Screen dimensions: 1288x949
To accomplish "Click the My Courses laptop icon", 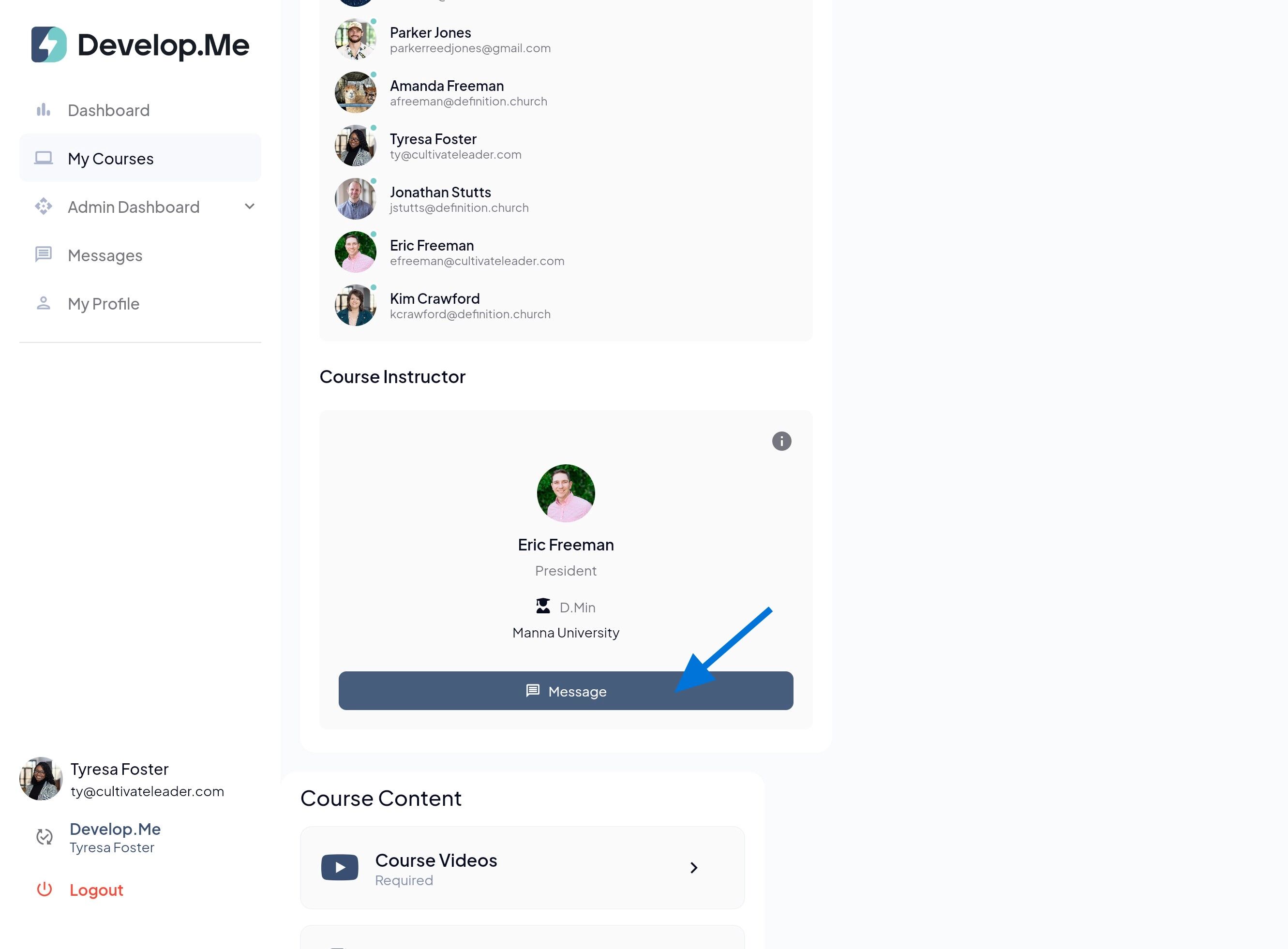I will (44, 158).
